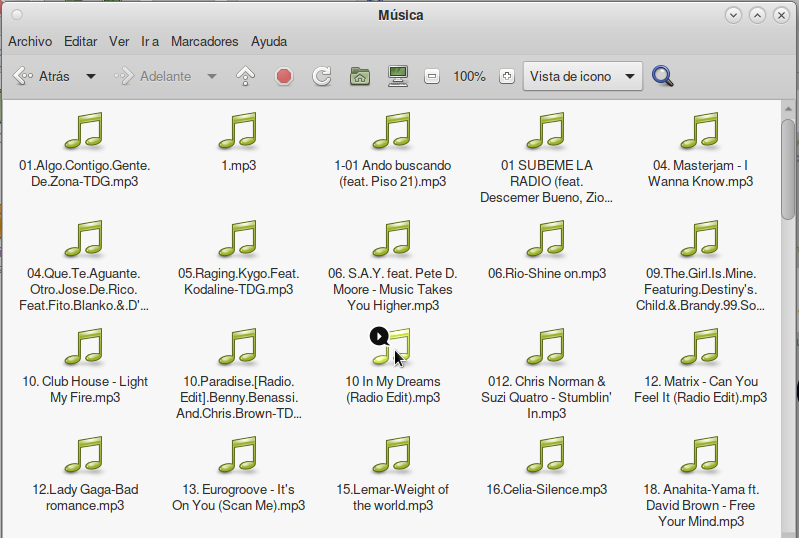
Task: Open the Vista de icono view dropdown
Action: (582, 76)
